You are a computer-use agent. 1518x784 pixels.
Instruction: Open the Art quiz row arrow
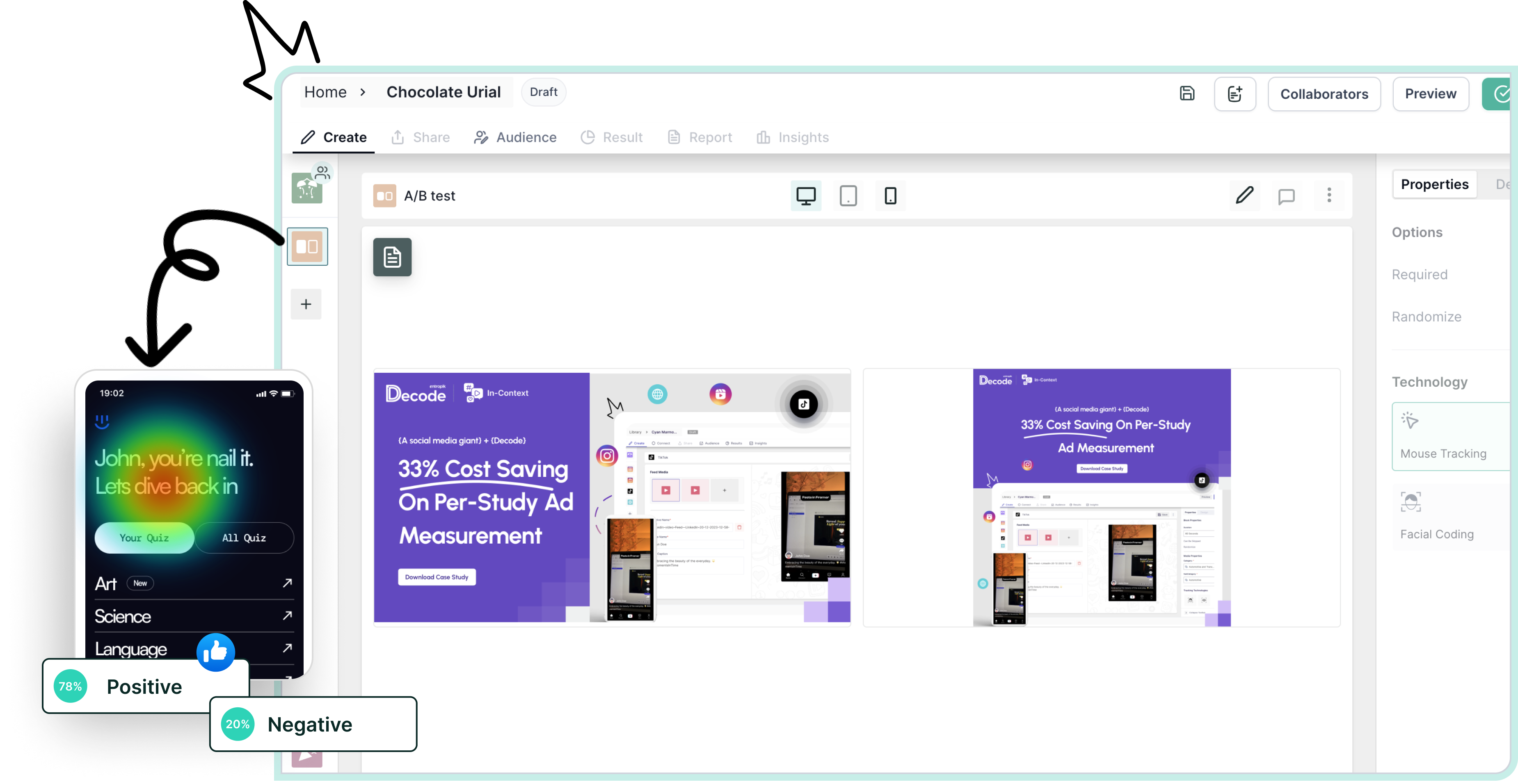pyautogui.click(x=287, y=583)
